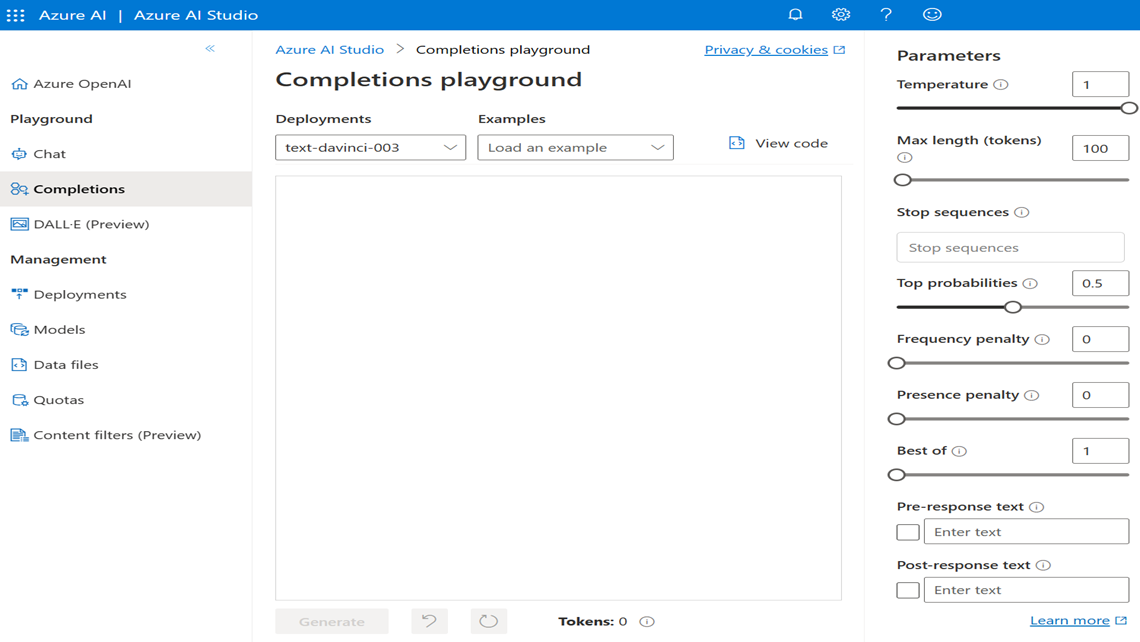Open Content filters (Preview) page
Viewport: 1140px width, 642px height.
[106, 435]
